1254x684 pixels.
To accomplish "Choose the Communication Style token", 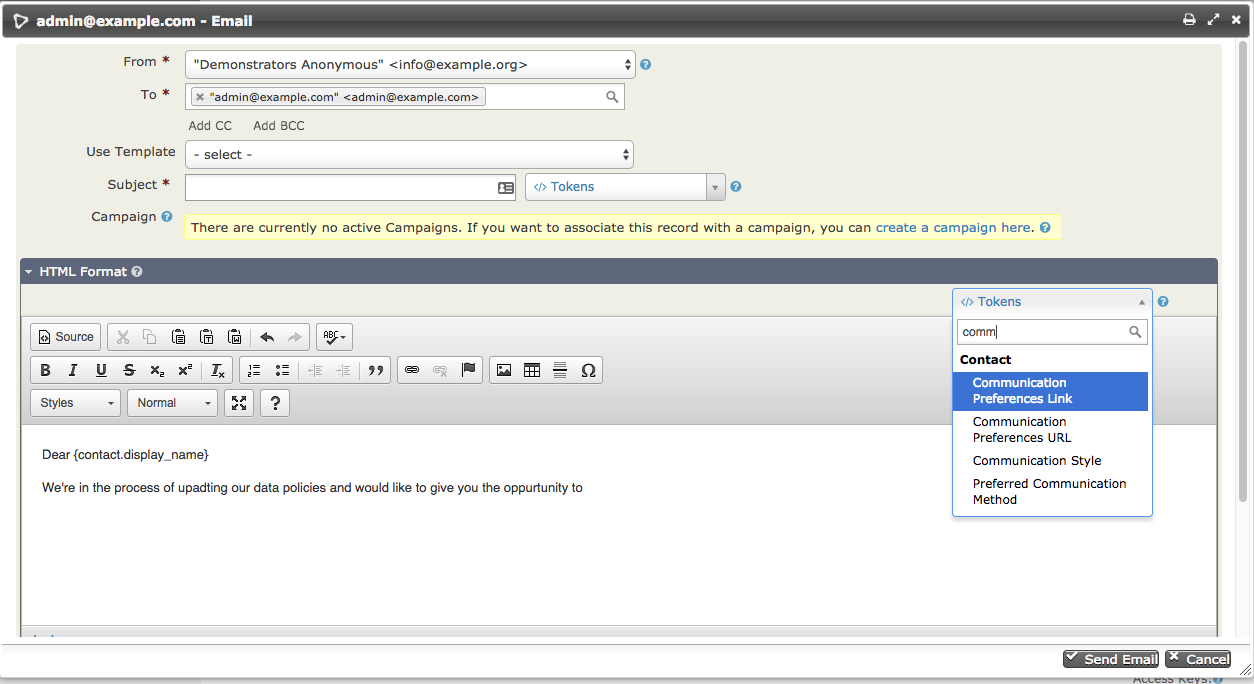I will [x=1037, y=461].
